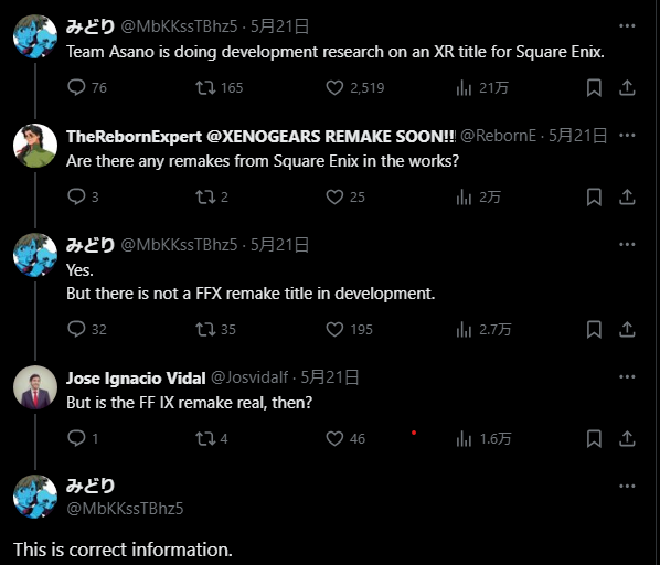Open Jose Ignacio Vidal's avatar picture
This screenshot has height=565, width=660.
[x=35, y=387]
